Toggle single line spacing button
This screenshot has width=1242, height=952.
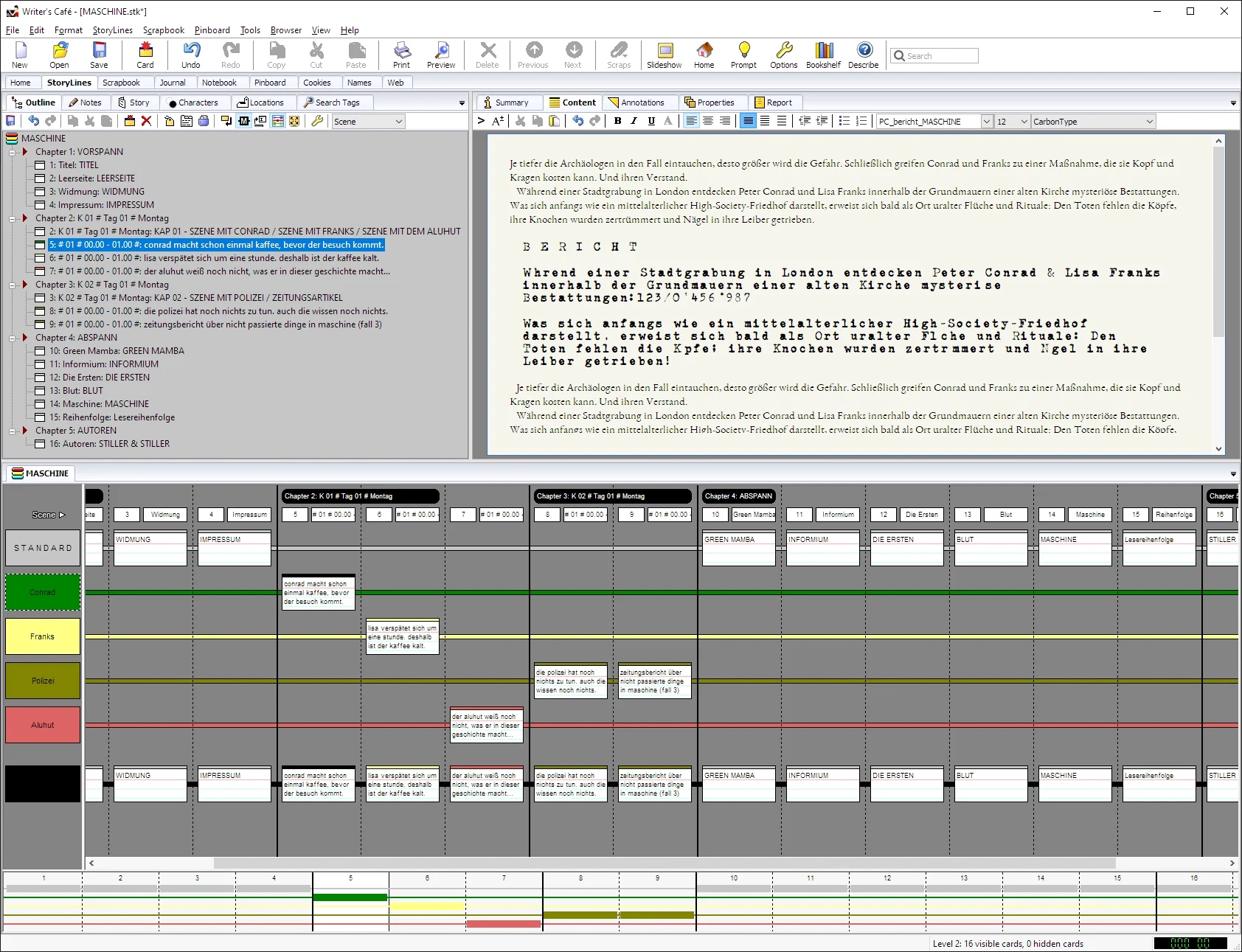[748, 121]
